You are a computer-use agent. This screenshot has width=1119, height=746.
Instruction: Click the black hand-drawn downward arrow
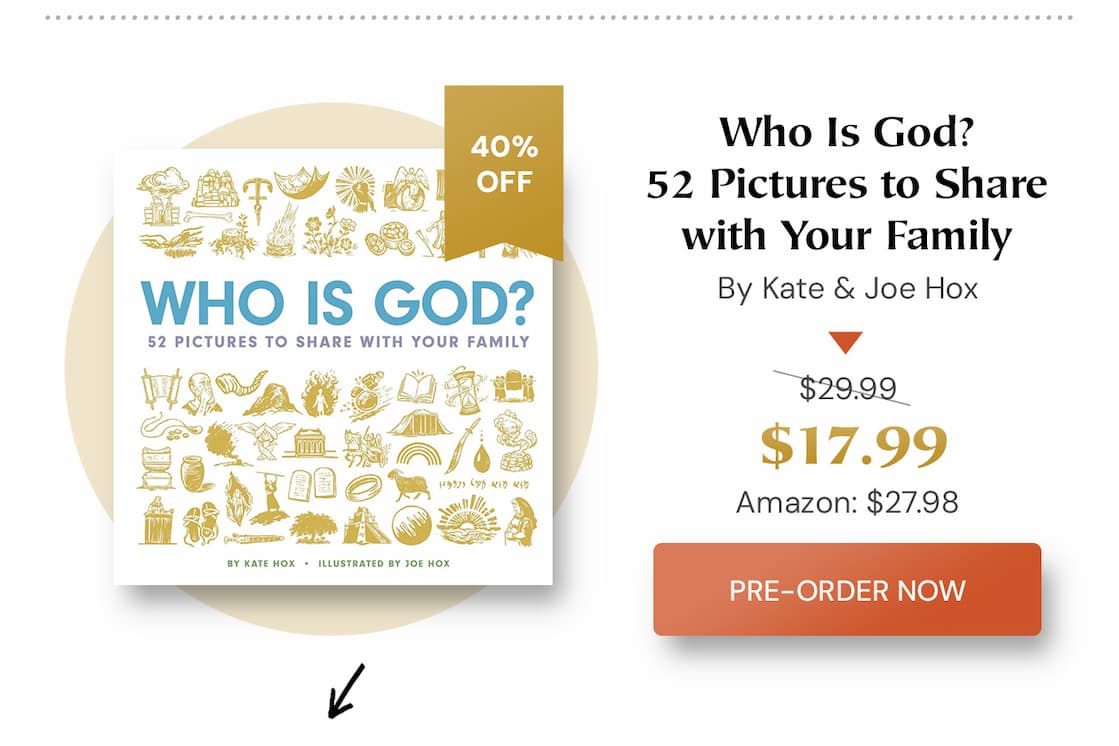[345, 690]
